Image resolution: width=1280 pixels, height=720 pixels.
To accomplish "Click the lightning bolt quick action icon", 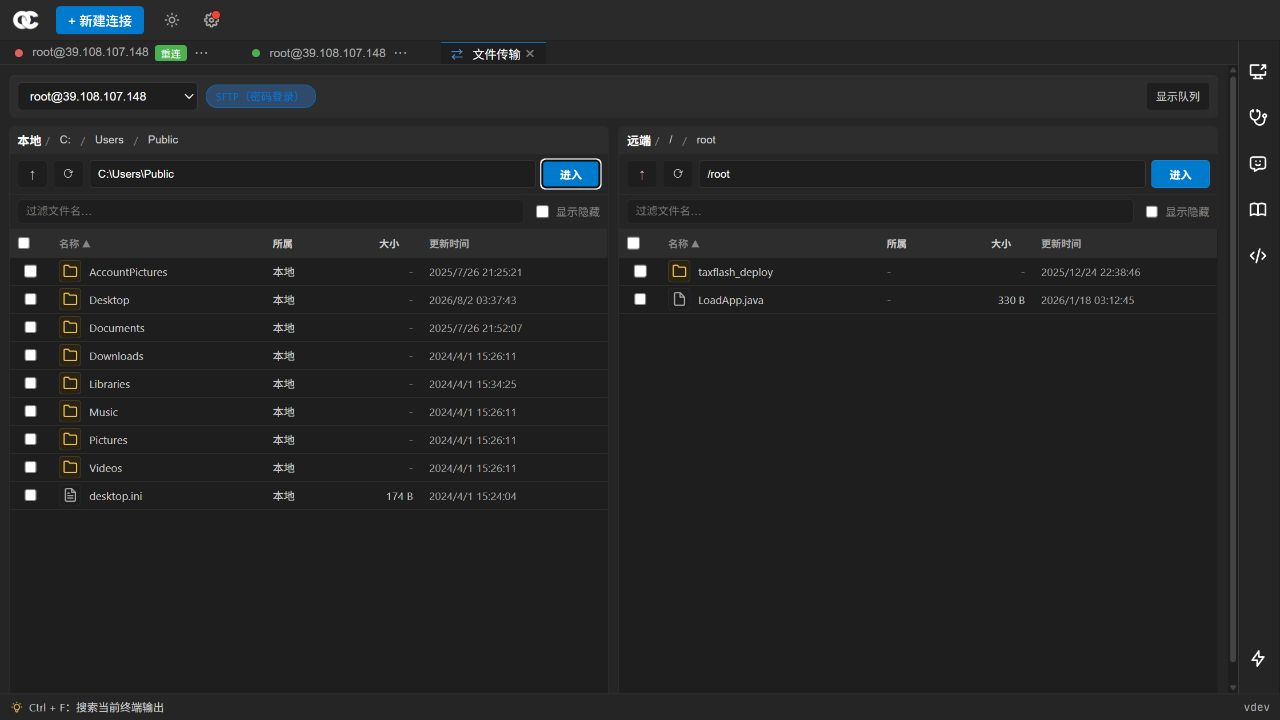I will click(x=1258, y=659).
